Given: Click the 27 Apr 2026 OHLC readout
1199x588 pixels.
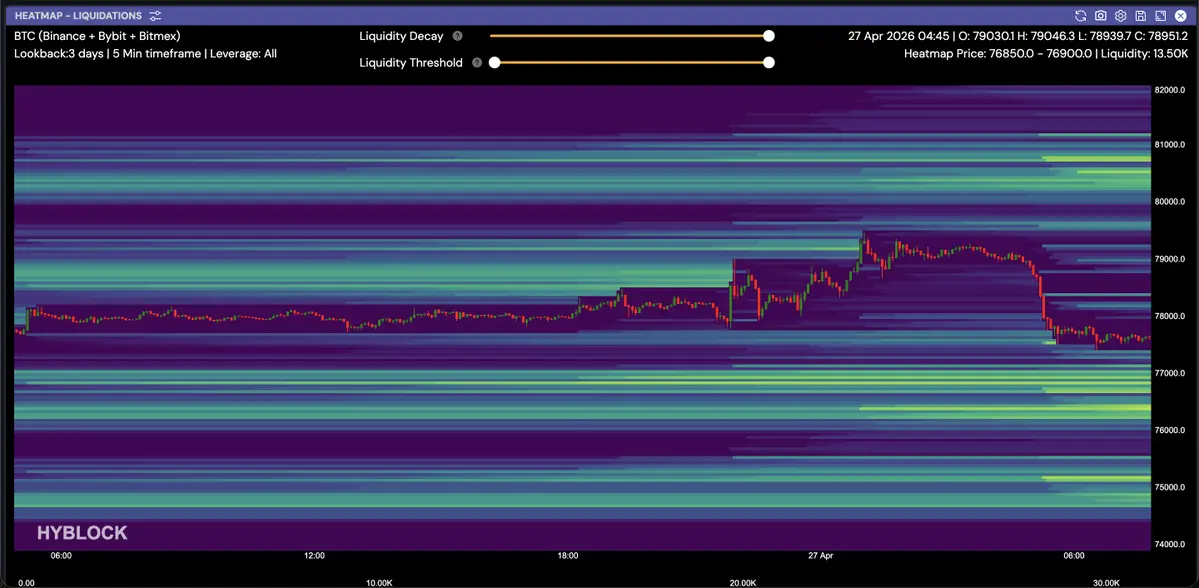Looking at the screenshot, I should coord(1016,36).
